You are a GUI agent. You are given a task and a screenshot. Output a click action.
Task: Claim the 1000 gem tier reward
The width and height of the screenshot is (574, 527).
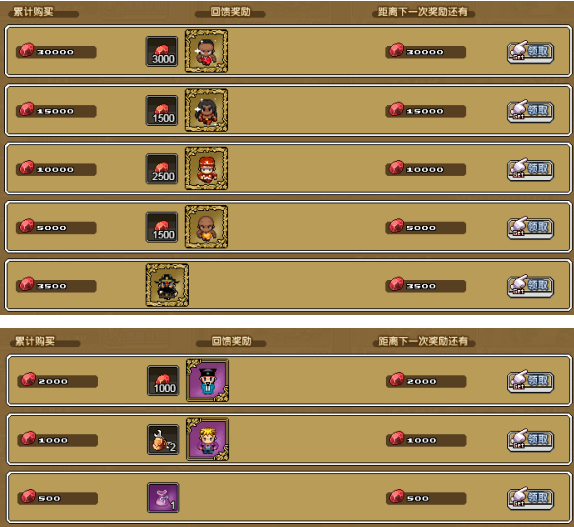click(530, 440)
